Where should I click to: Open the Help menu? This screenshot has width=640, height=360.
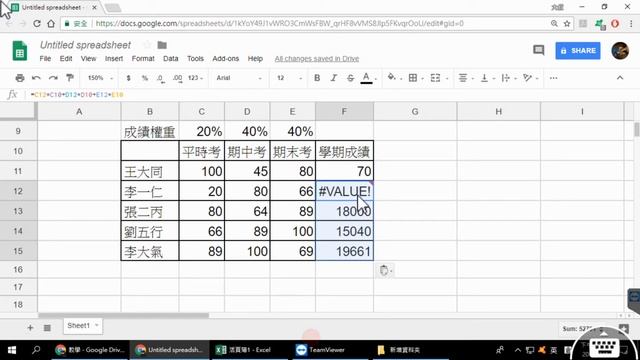(255, 59)
